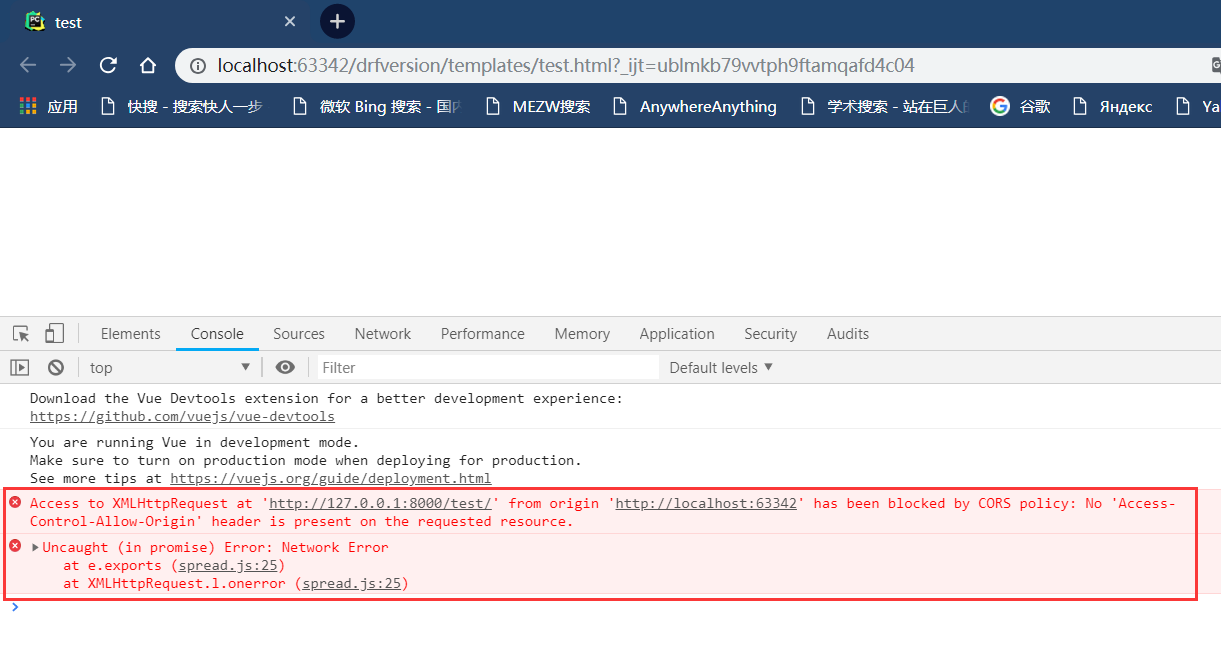
Task: Expand the Uncaught (in promise) error
Action: (36, 547)
